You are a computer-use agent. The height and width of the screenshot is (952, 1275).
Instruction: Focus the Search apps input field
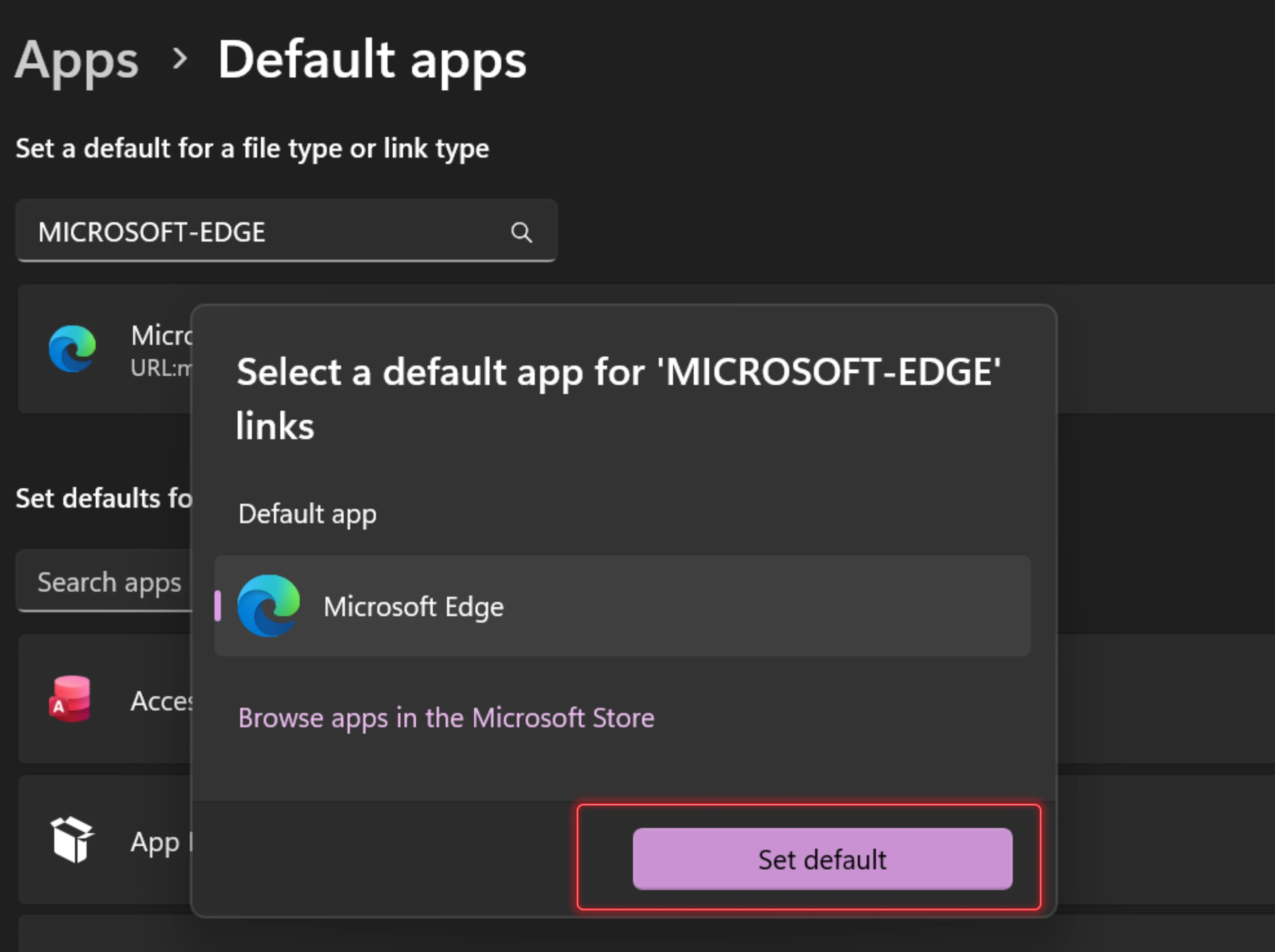pyautogui.click(x=104, y=581)
